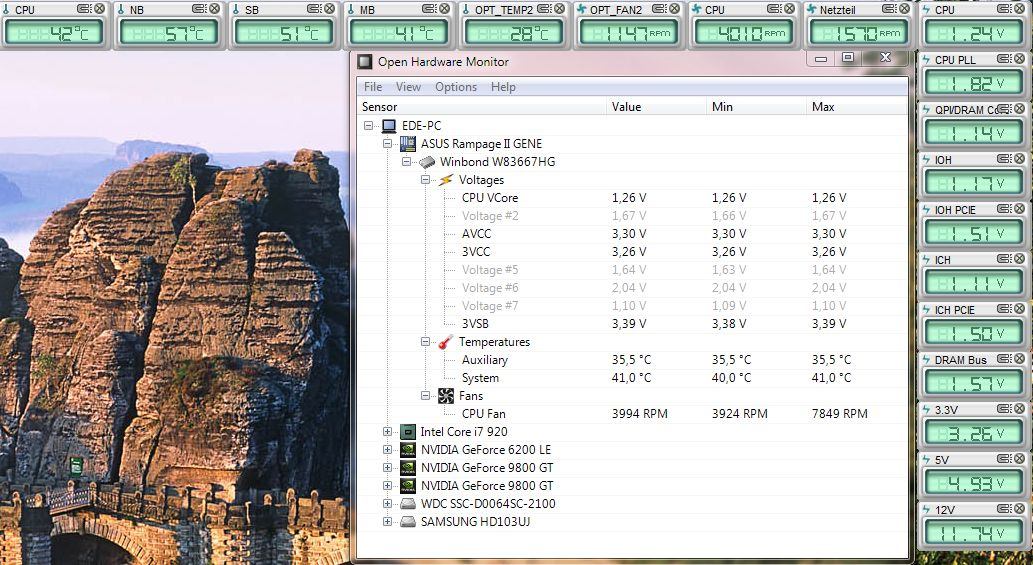Collapse the Temperatures group
The height and width of the screenshot is (565, 1033).
pyautogui.click(x=426, y=342)
